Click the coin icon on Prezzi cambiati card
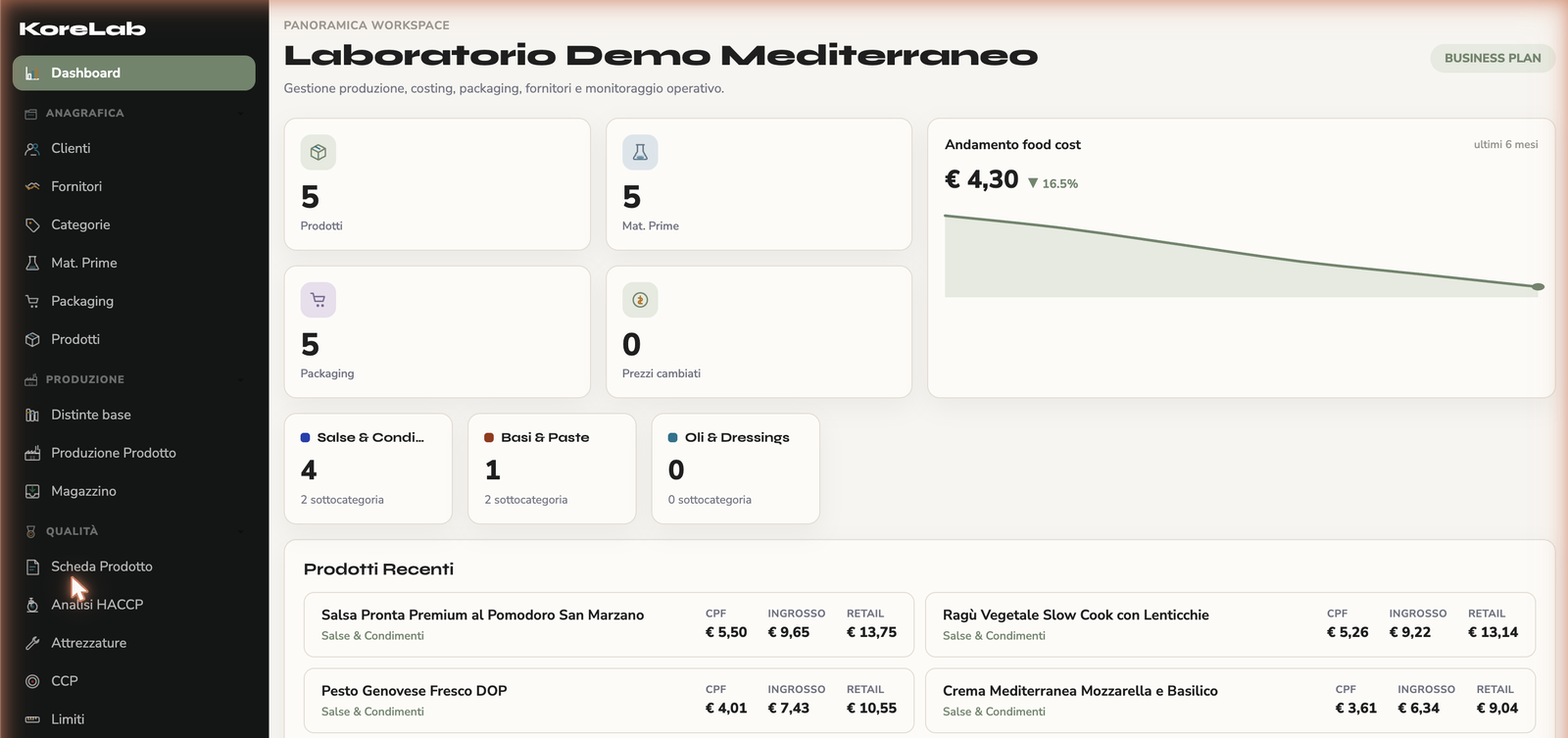This screenshot has height=738, width=1568. coord(640,300)
